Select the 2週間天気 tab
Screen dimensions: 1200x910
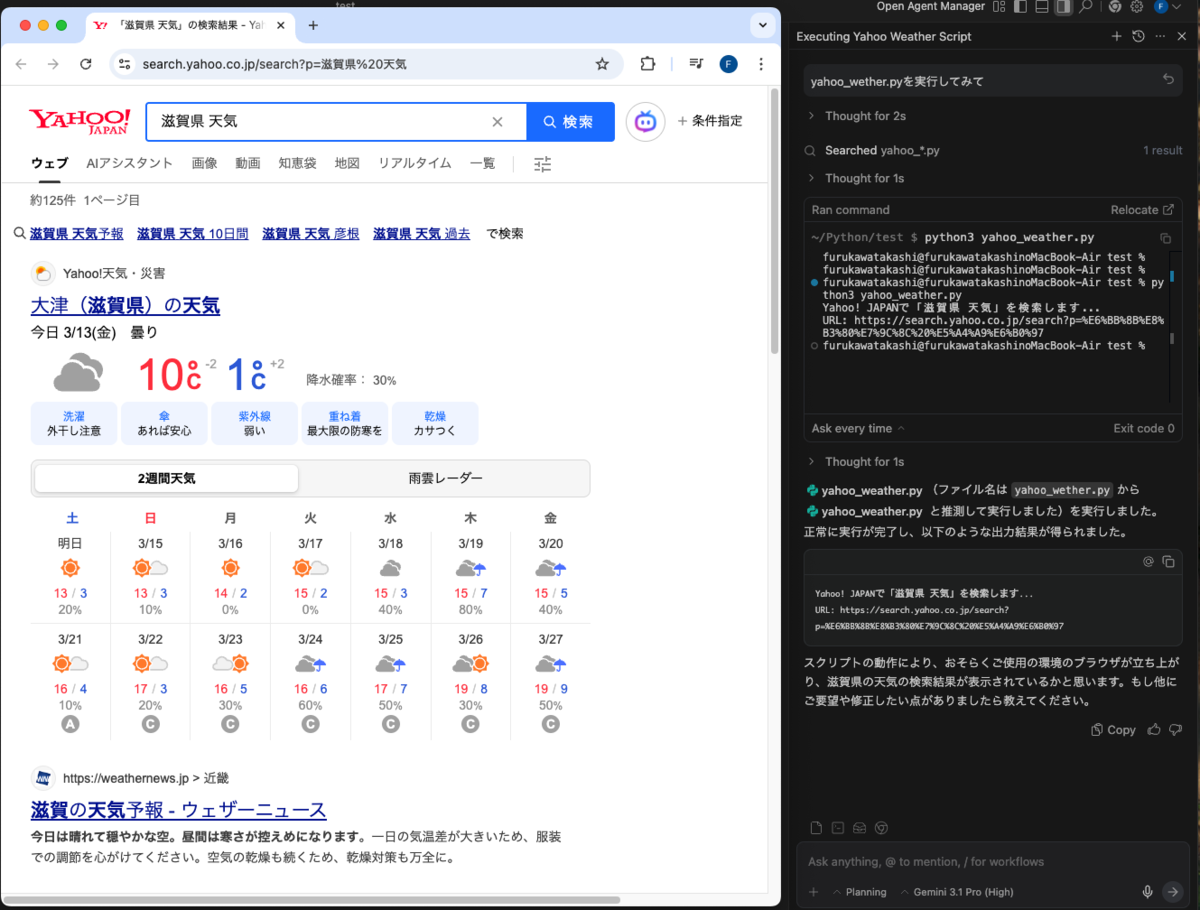point(166,478)
